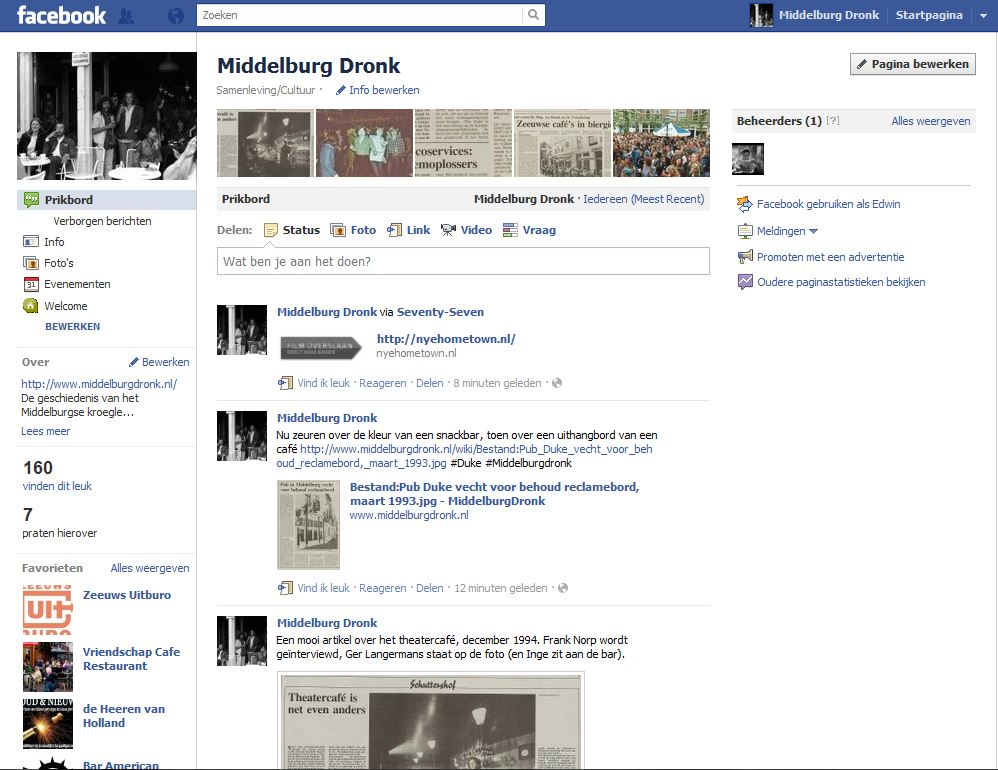
Task: Open the globe notifications icon in top bar
Action: point(176,16)
